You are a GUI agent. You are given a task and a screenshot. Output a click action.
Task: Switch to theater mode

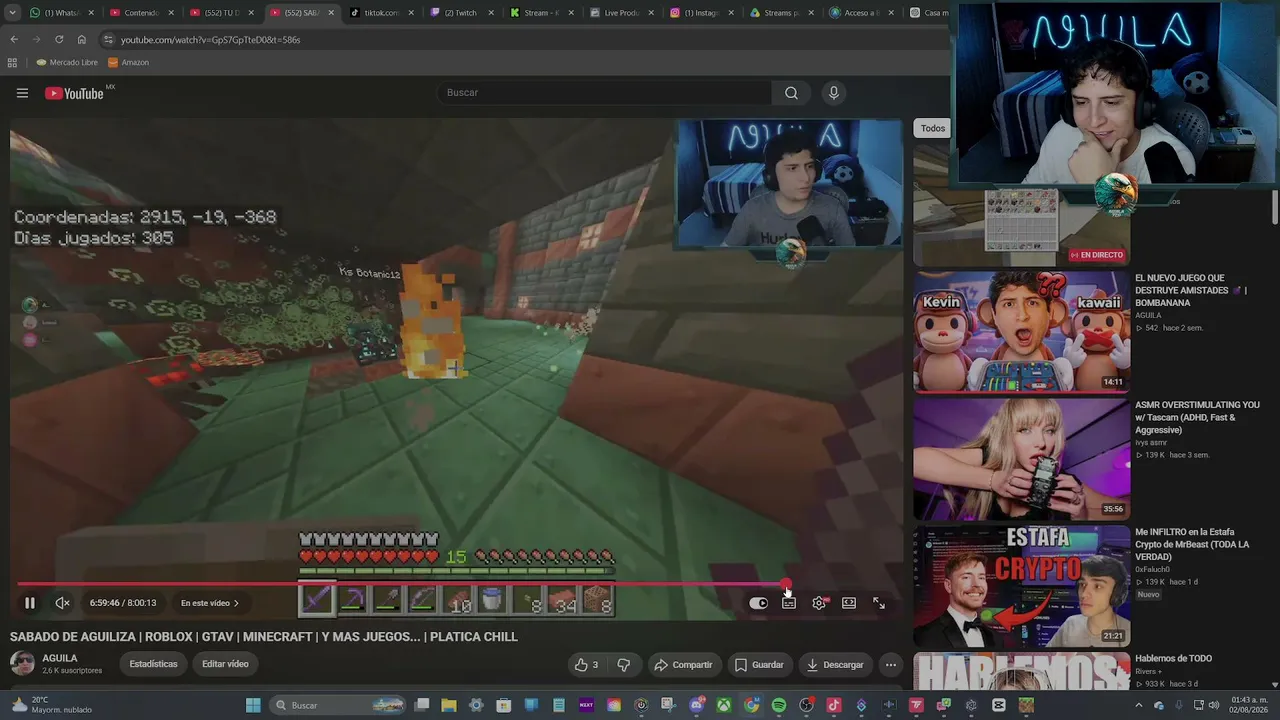coord(849,603)
